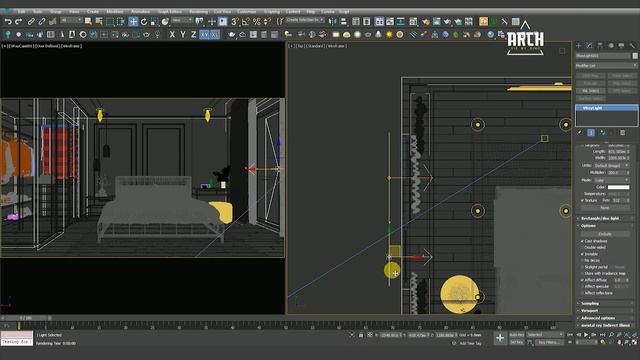
Task: Click the Rectangular Selection Region icon
Action: (x=110, y=21)
